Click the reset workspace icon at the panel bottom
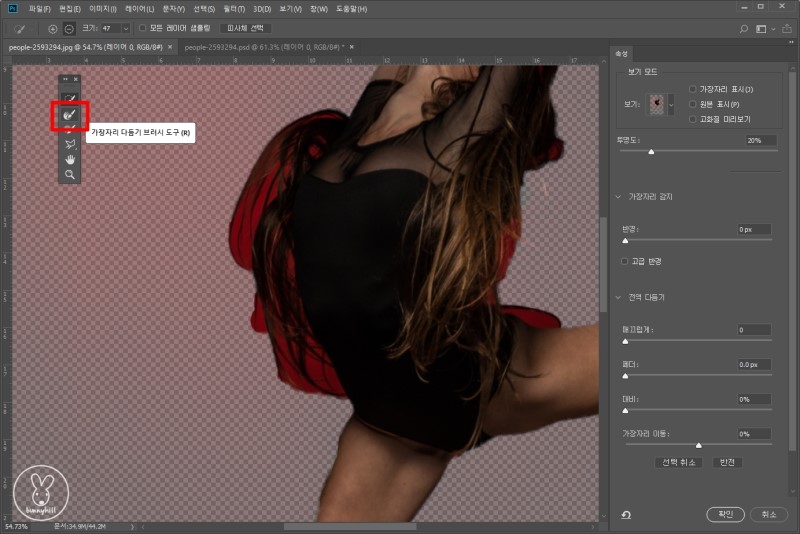Viewport: 800px width, 534px height. pyautogui.click(x=625, y=514)
